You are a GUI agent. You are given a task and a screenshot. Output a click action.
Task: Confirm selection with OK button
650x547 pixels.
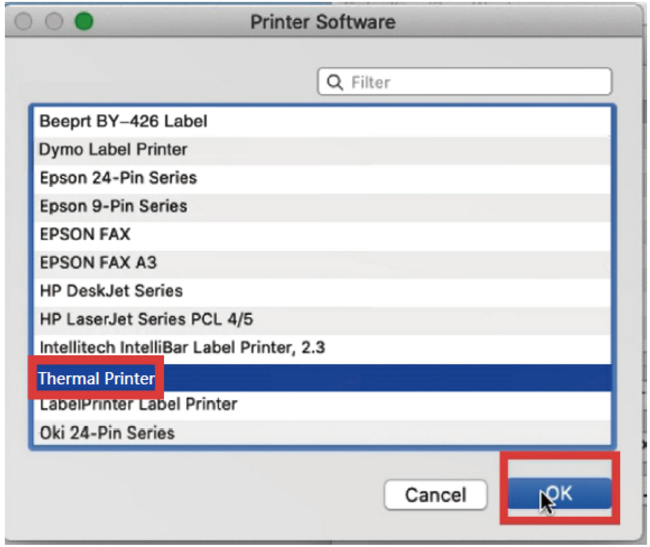(x=560, y=493)
